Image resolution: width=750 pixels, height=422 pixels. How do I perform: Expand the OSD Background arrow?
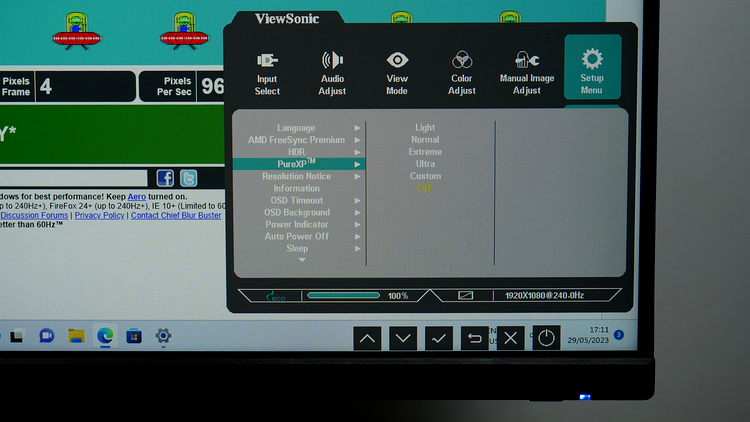357,212
